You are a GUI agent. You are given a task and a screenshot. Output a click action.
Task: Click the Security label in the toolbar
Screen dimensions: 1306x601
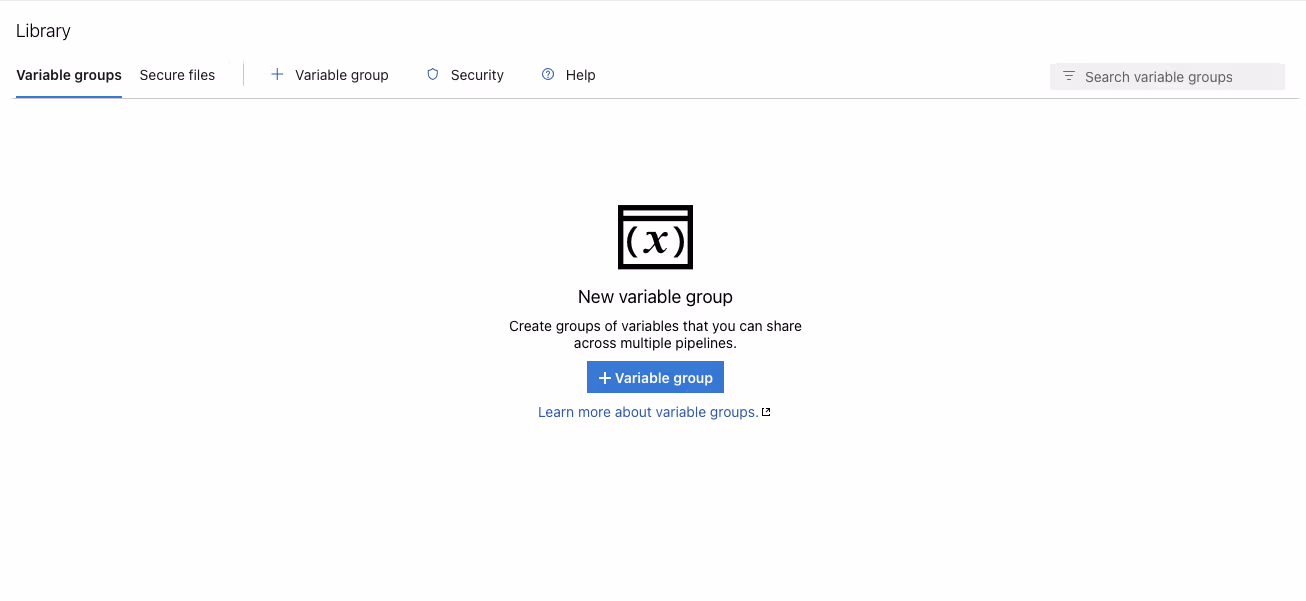[477, 74]
